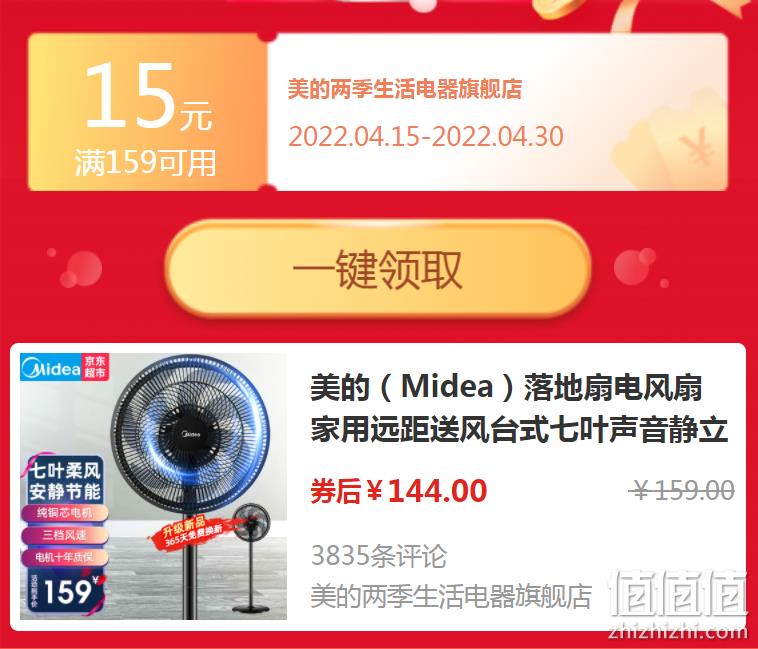The image size is (758, 649).
Task: Click the 京东超市 red badge
Action: (95, 367)
